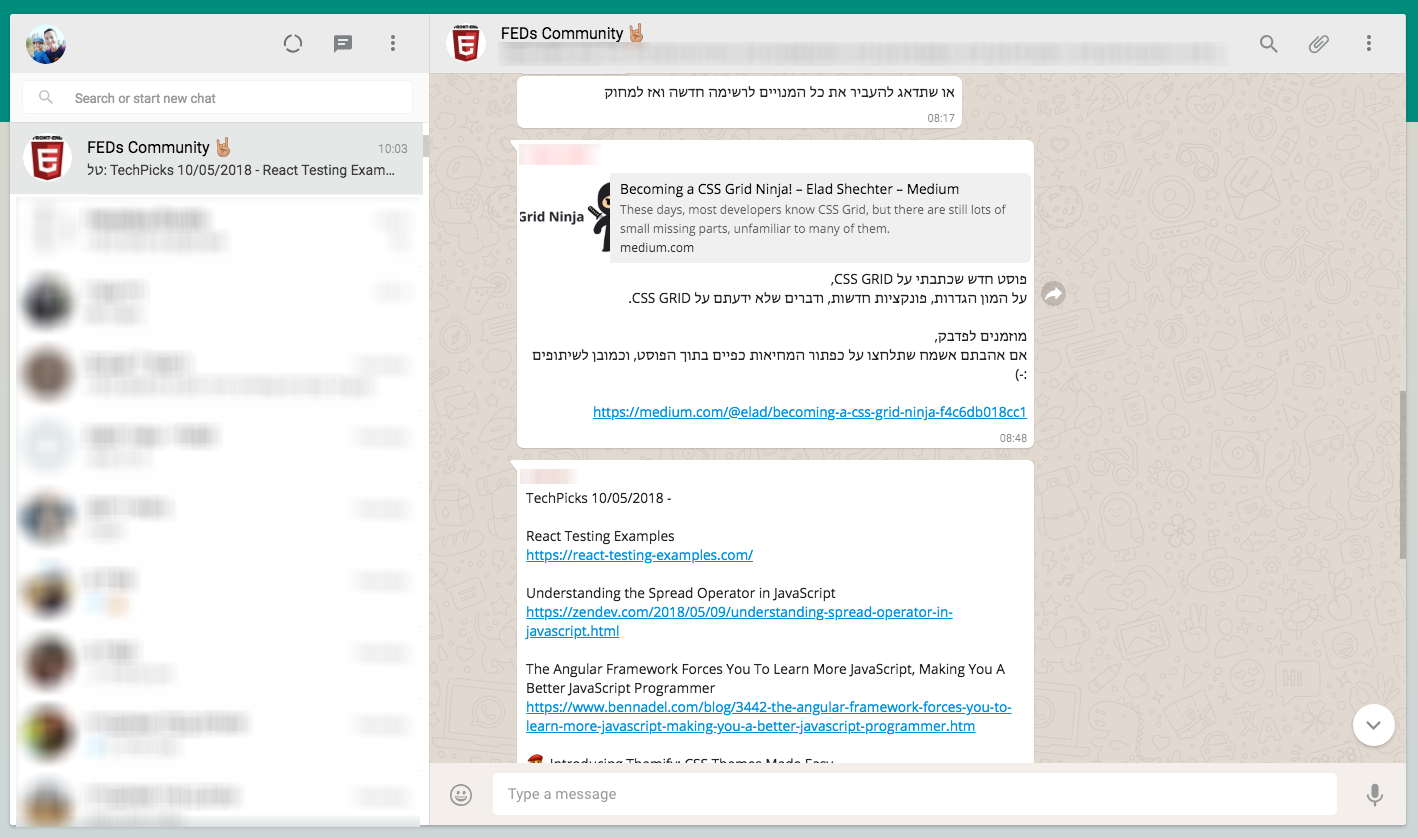The width and height of the screenshot is (1418, 837).
Task: Click the chat pane vertical scrollbar
Action: (1402, 475)
